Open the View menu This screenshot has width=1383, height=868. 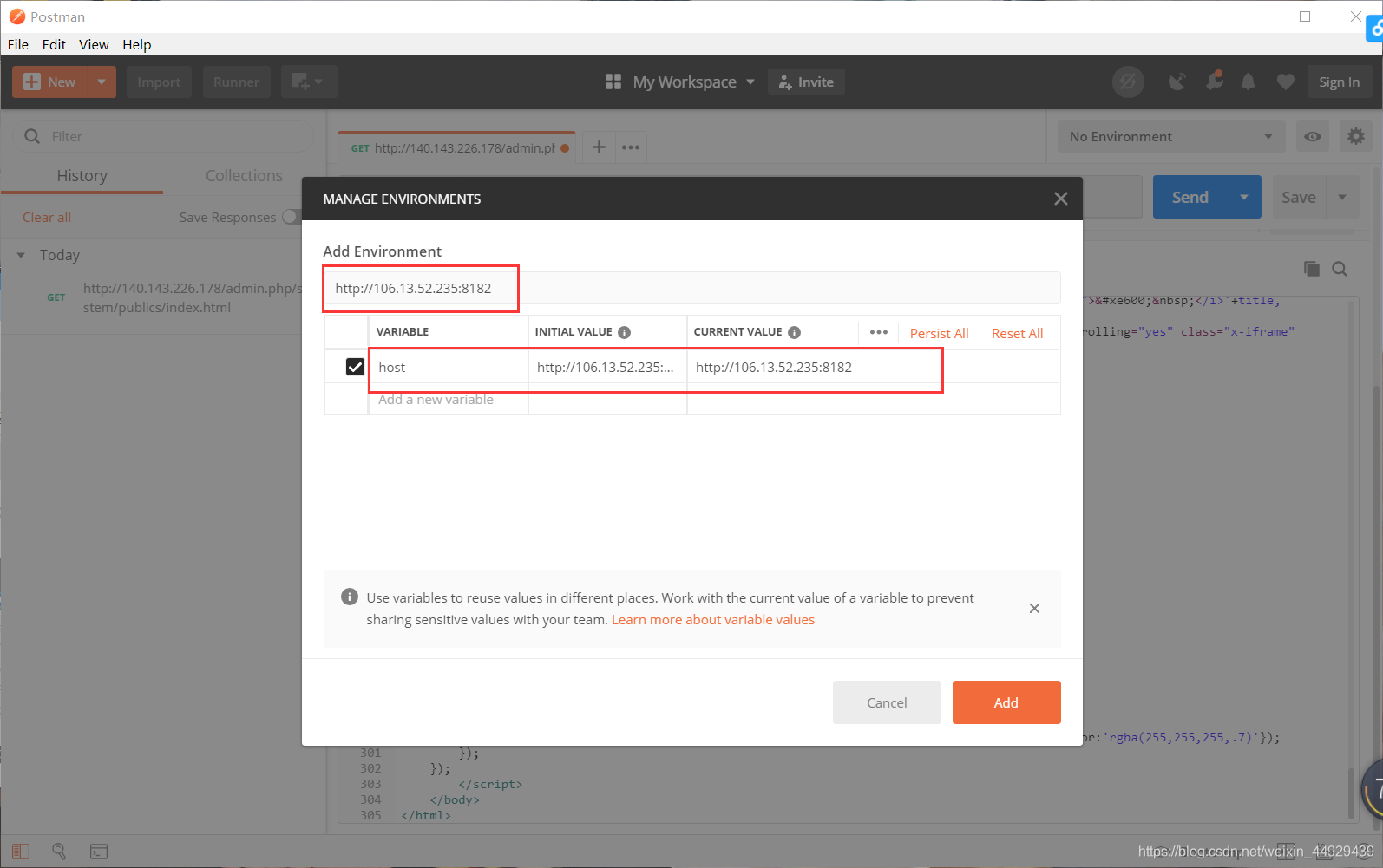pyautogui.click(x=94, y=44)
